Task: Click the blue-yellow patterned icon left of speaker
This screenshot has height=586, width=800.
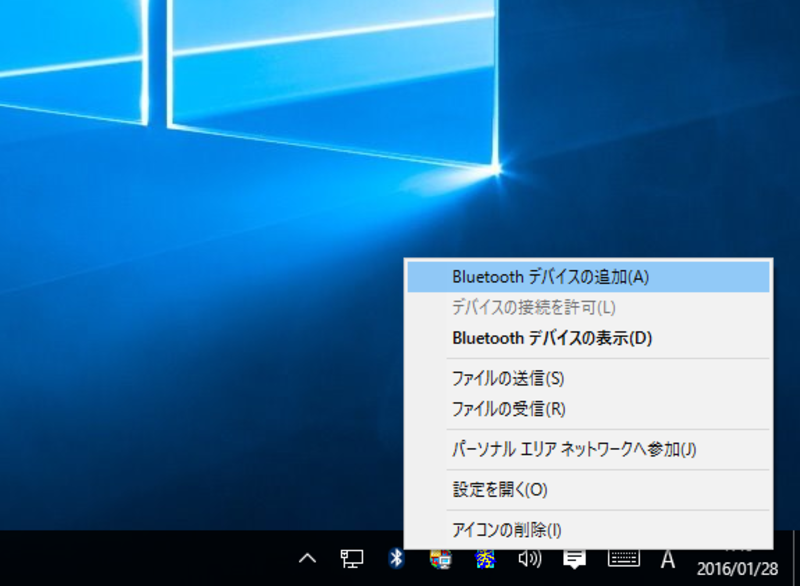Action: [485, 558]
